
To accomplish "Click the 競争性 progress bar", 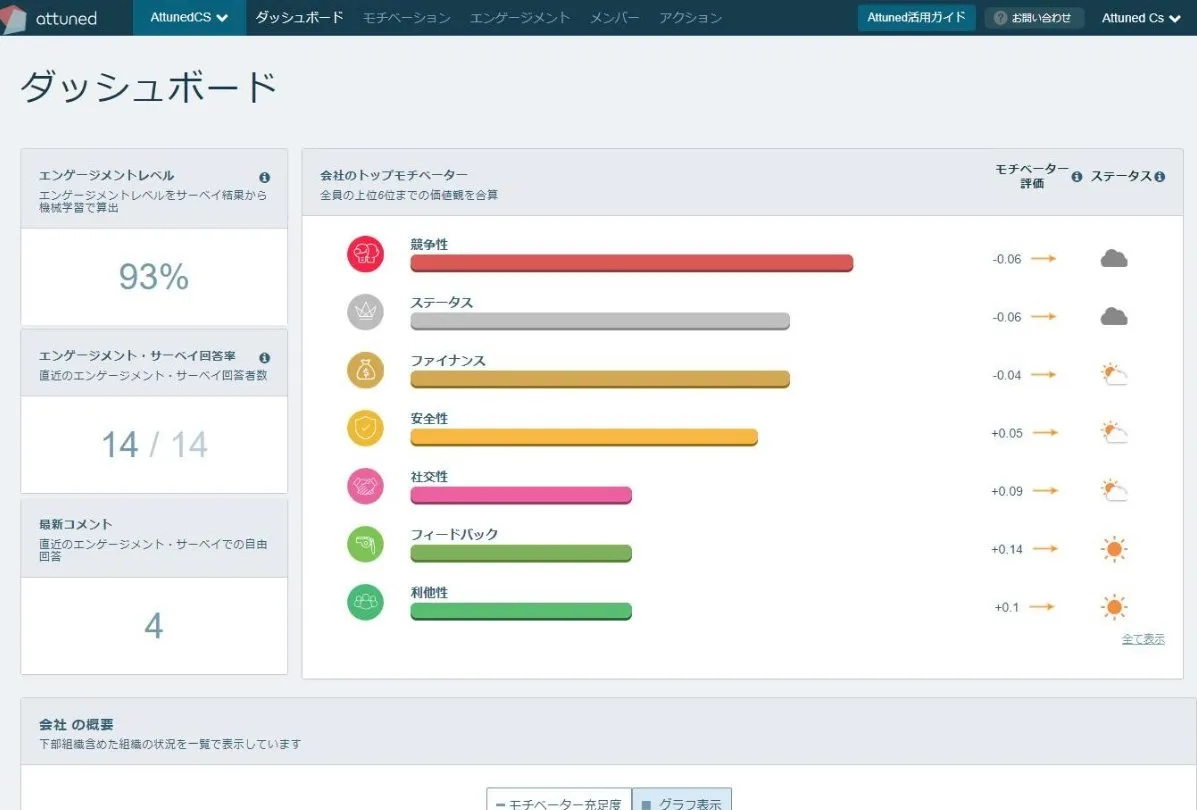I will coord(631,263).
